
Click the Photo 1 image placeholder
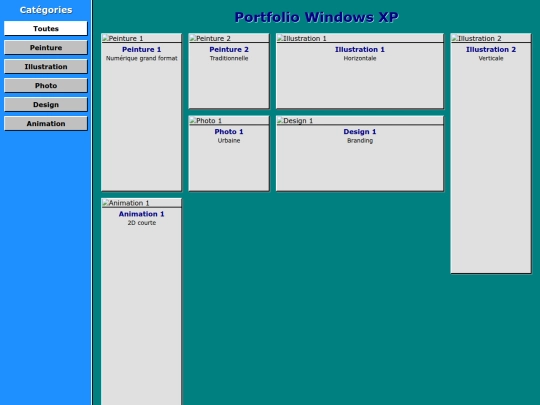tap(229, 121)
